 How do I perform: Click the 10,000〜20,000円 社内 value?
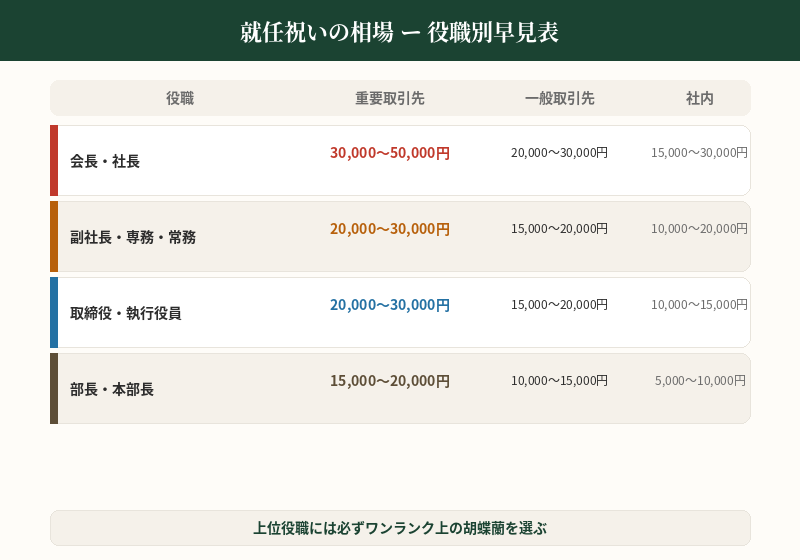pyautogui.click(x=699, y=228)
